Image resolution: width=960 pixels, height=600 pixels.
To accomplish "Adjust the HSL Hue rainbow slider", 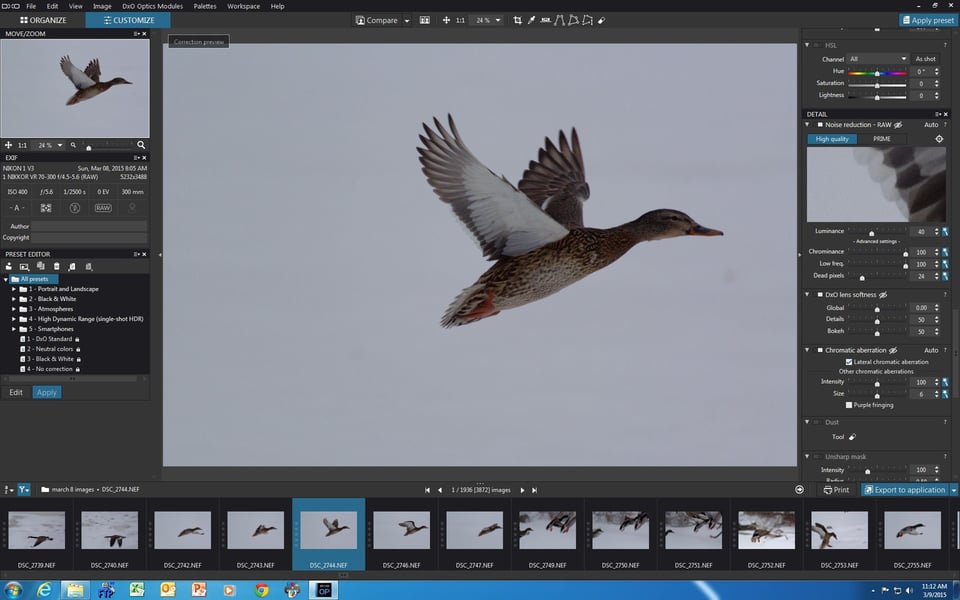I will 877,72.
